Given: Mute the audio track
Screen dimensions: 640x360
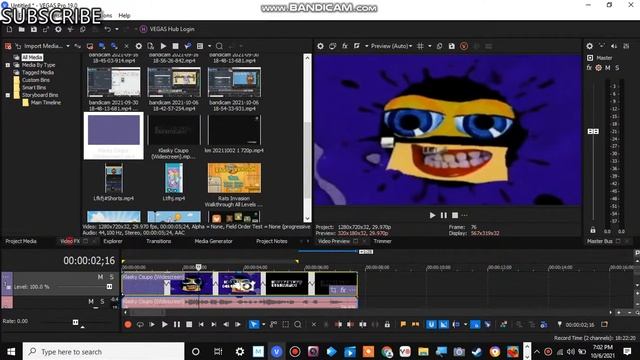Looking at the screenshot, I should tap(91, 301).
